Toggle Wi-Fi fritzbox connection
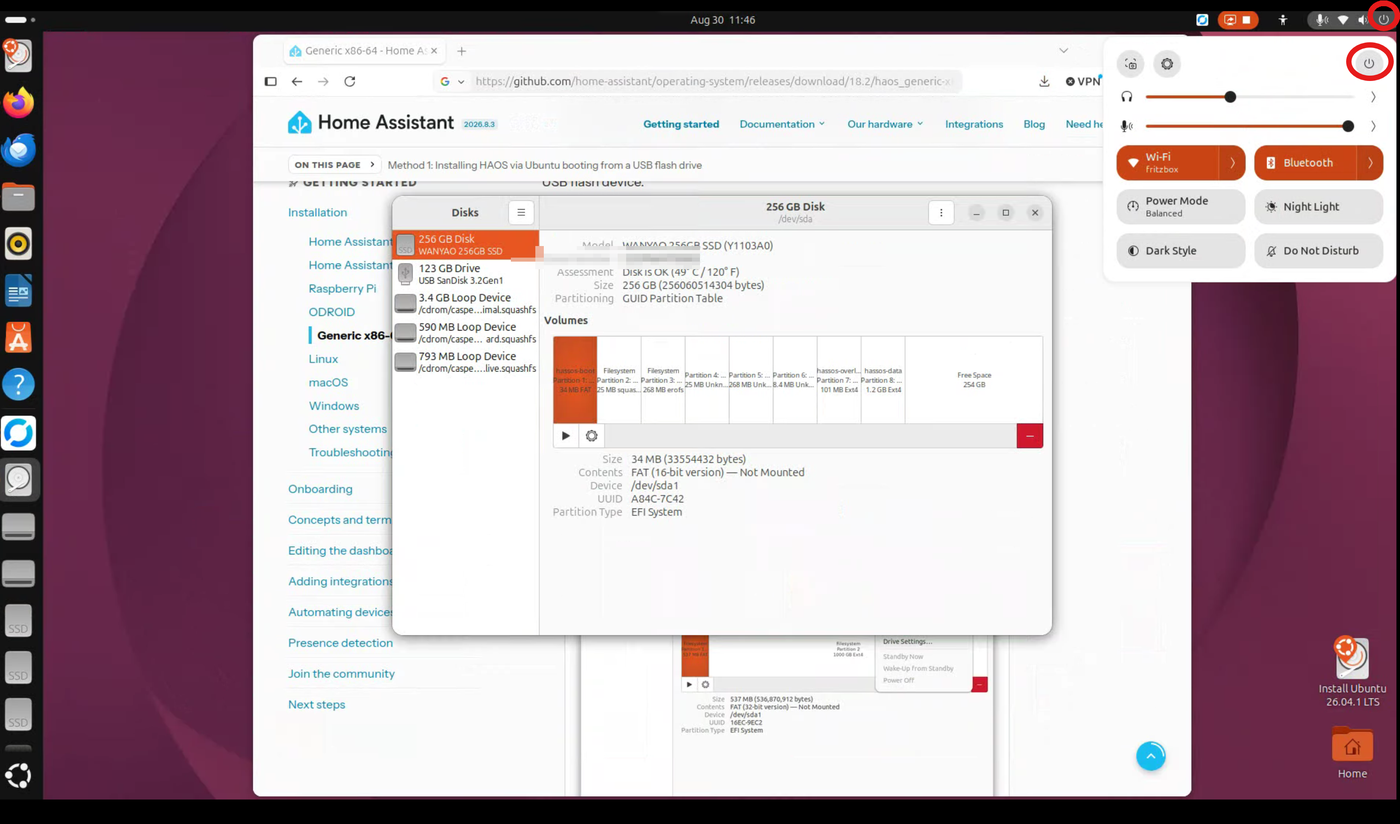This screenshot has height=824, width=1400. [x=1168, y=163]
